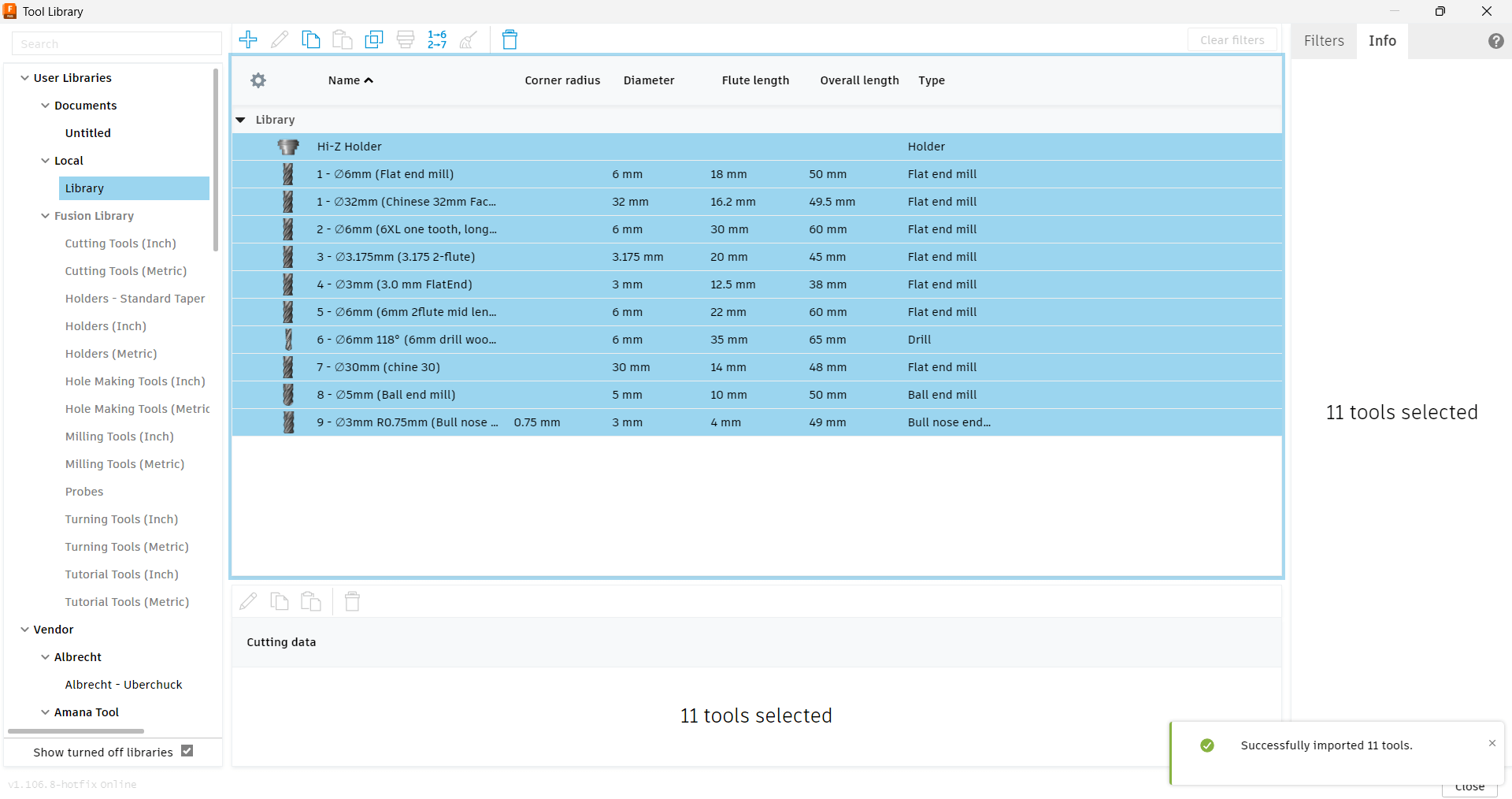Open the column settings gear icon
The height and width of the screenshot is (799, 1512).
click(x=258, y=80)
